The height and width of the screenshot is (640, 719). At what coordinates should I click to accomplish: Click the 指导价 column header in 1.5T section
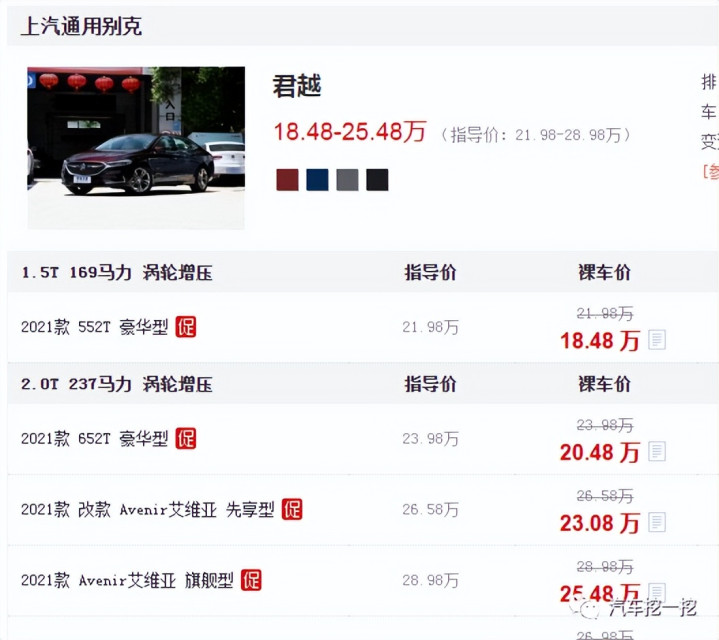pos(430,272)
